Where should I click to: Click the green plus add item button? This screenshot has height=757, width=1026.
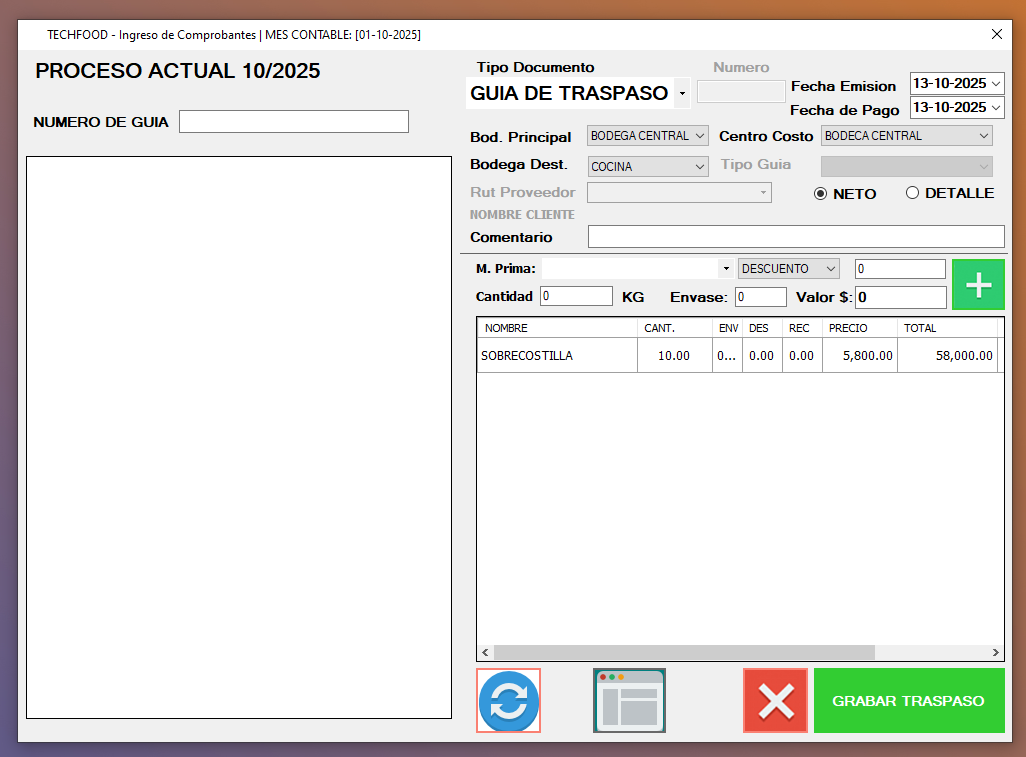coord(977,285)
